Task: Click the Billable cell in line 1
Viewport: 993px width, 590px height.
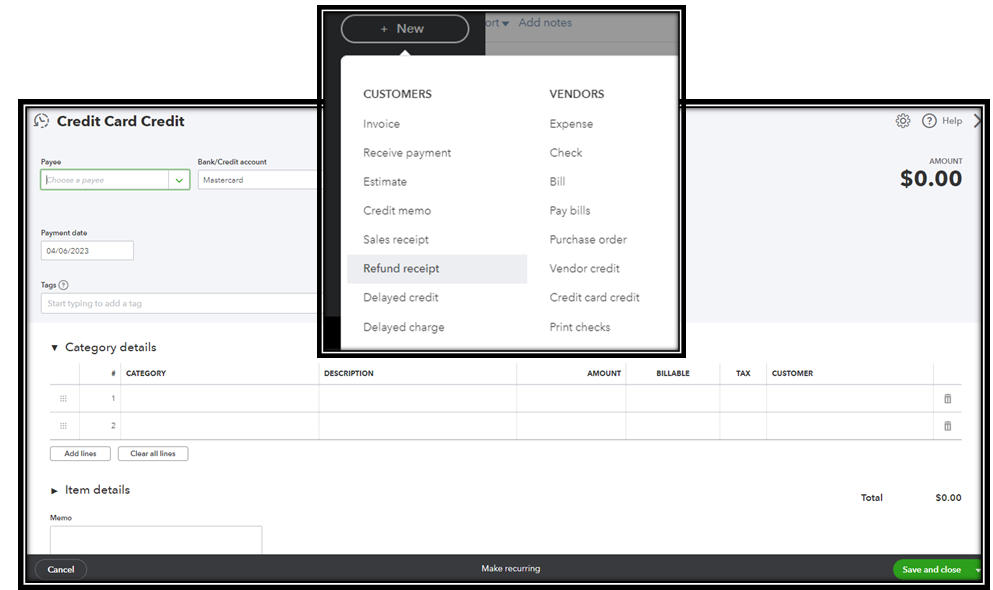Action: (673, 399)
